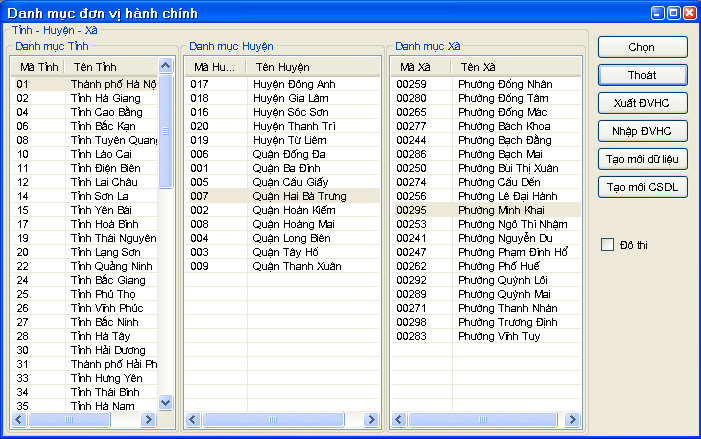Select Tỉnh Bắc Ninh row
The image size is (701, 439).
pyautogui.click(x=84, y=322)
